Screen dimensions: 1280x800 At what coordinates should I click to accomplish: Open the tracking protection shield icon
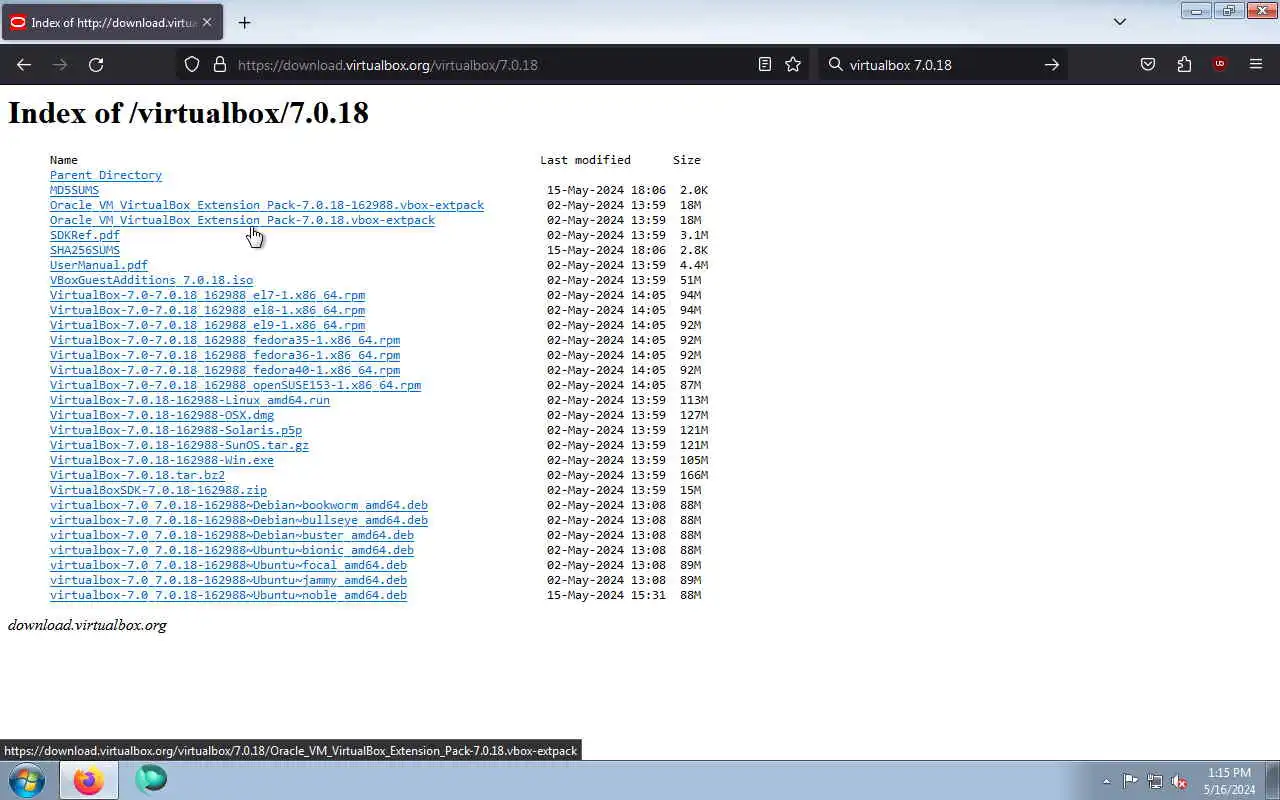point(192,64)
